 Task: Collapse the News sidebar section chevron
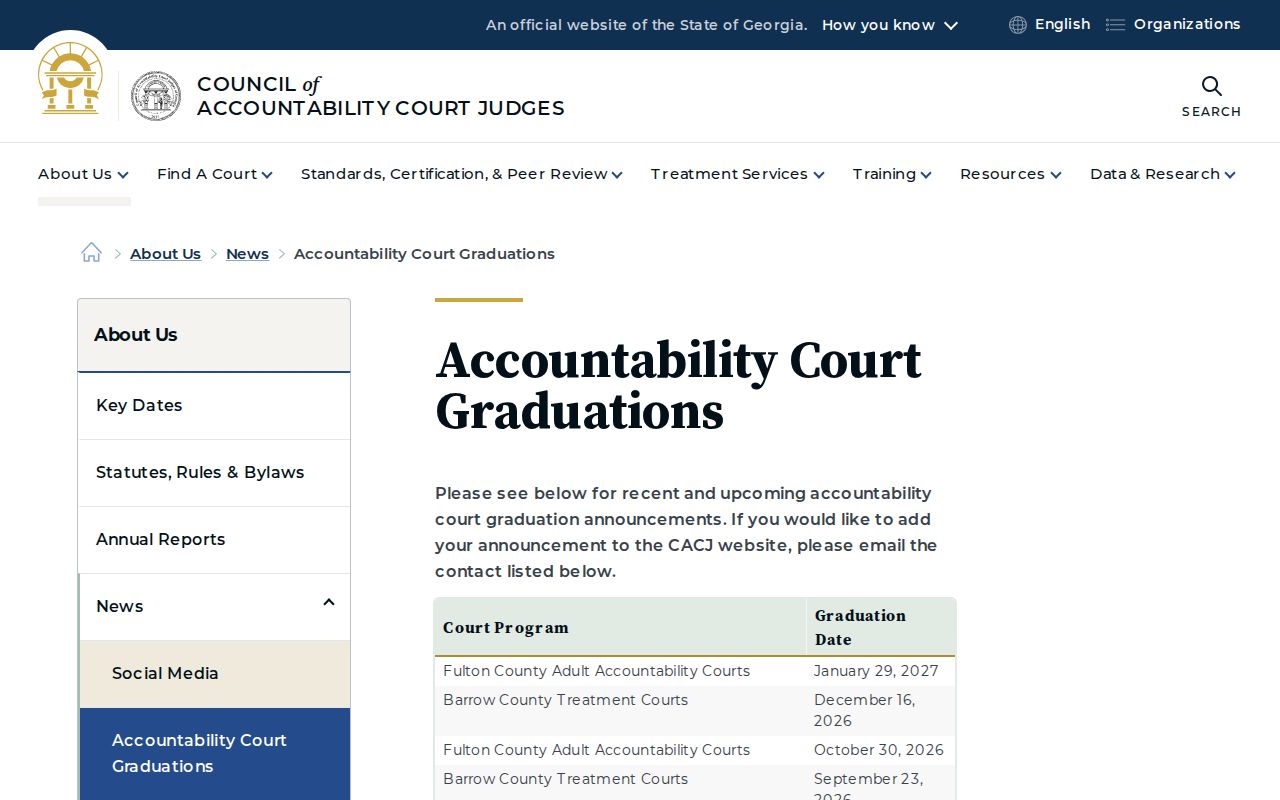pyautogui.click(x=329, y=602)
